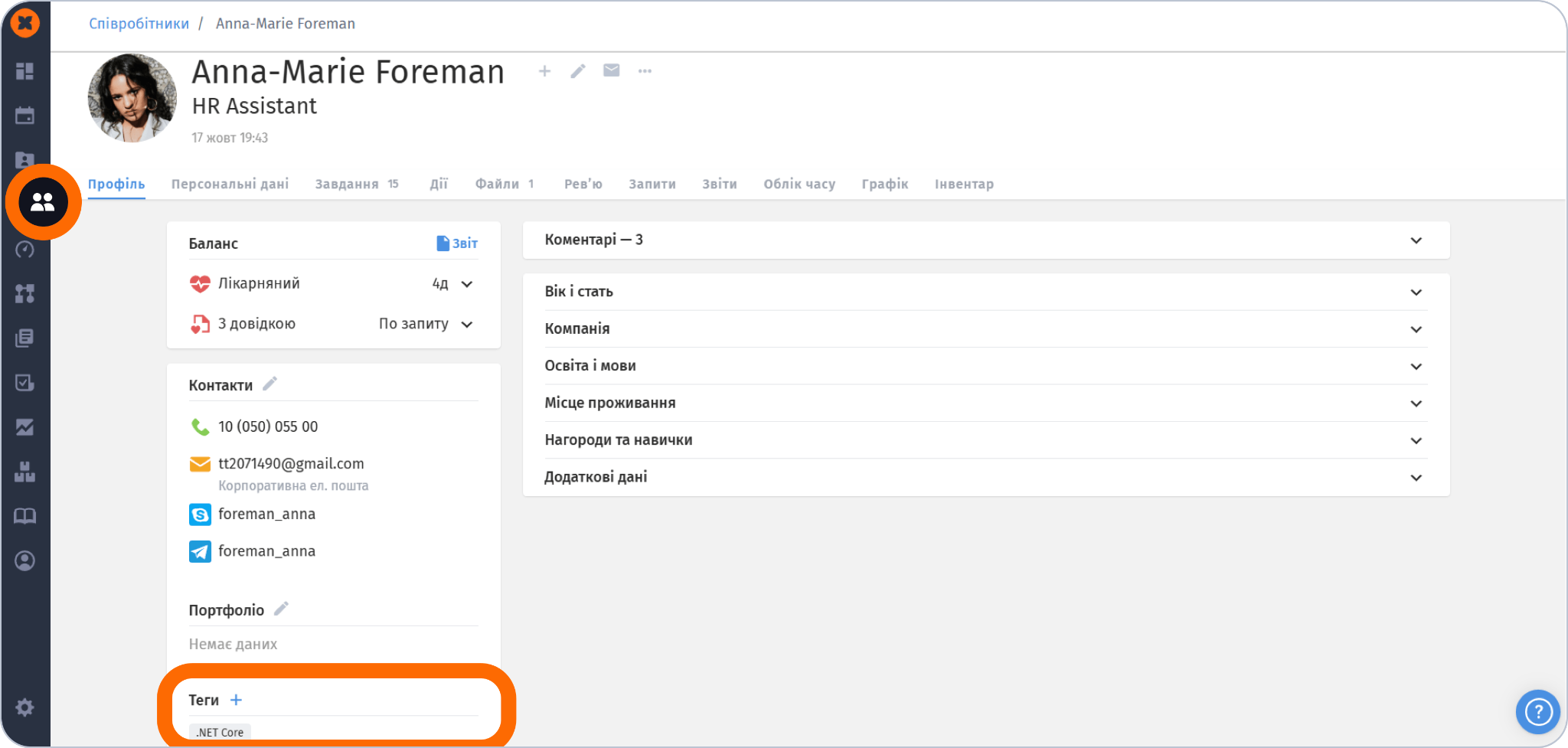Edit the Портфоліо section
Image resolution: width=1568 pixels, height=748 pixels.
281,609
